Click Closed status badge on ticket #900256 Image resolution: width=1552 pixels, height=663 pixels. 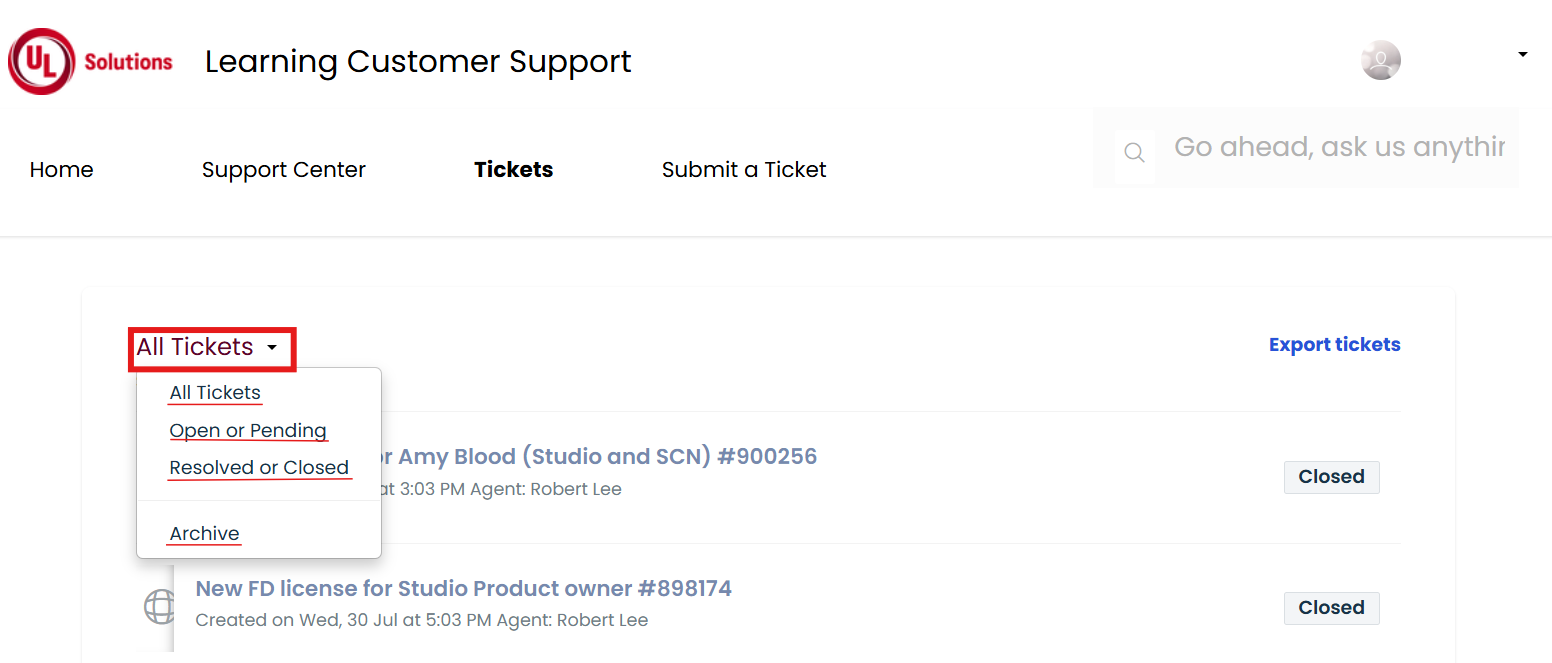pos(1331,477)
